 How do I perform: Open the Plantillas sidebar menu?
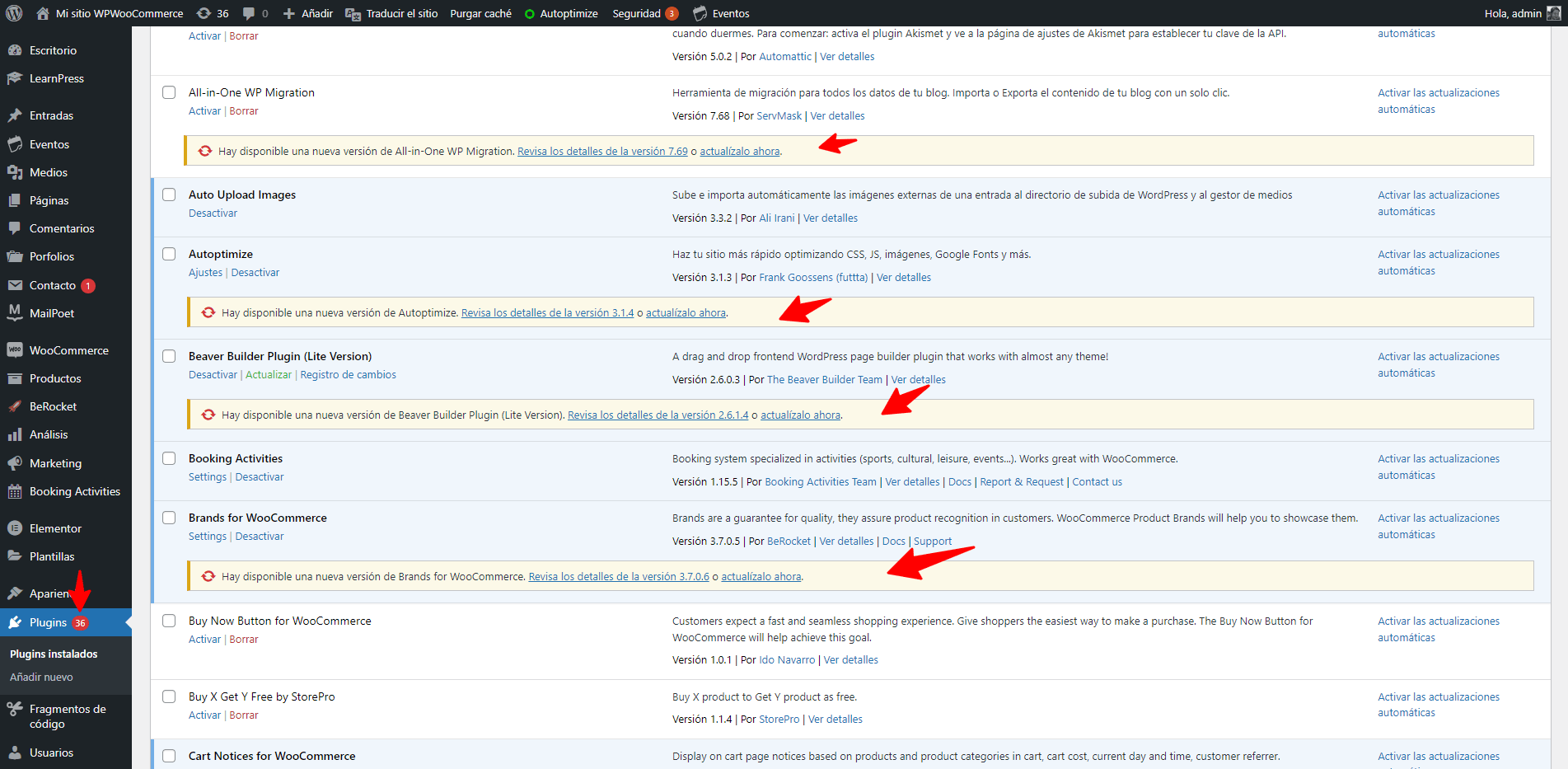[x=52, y=556]
